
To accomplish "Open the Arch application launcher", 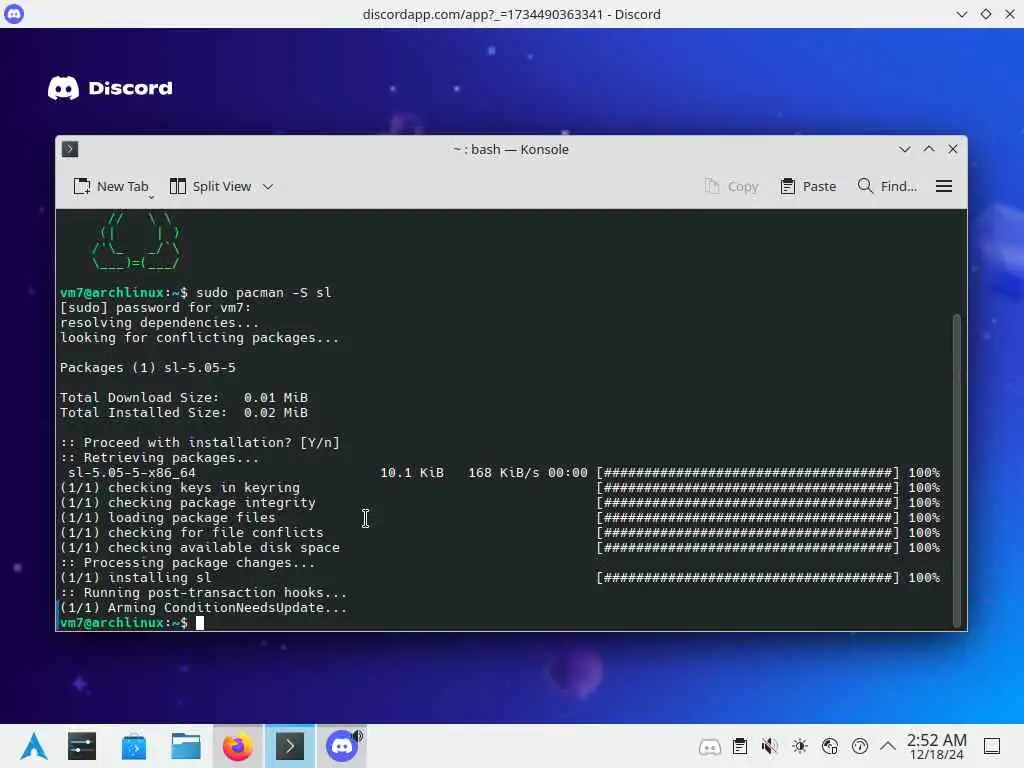I will coord(33,746).
